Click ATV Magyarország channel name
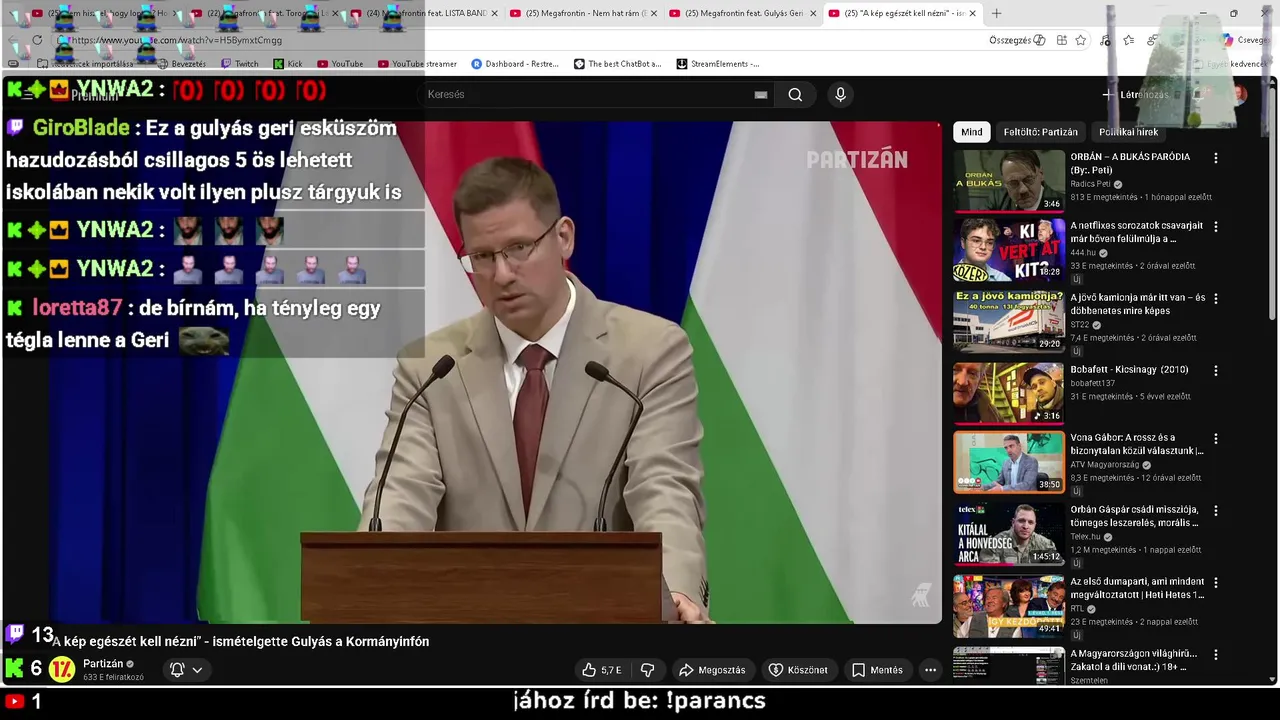The image size is (1280, 720). pos(1105,465)
